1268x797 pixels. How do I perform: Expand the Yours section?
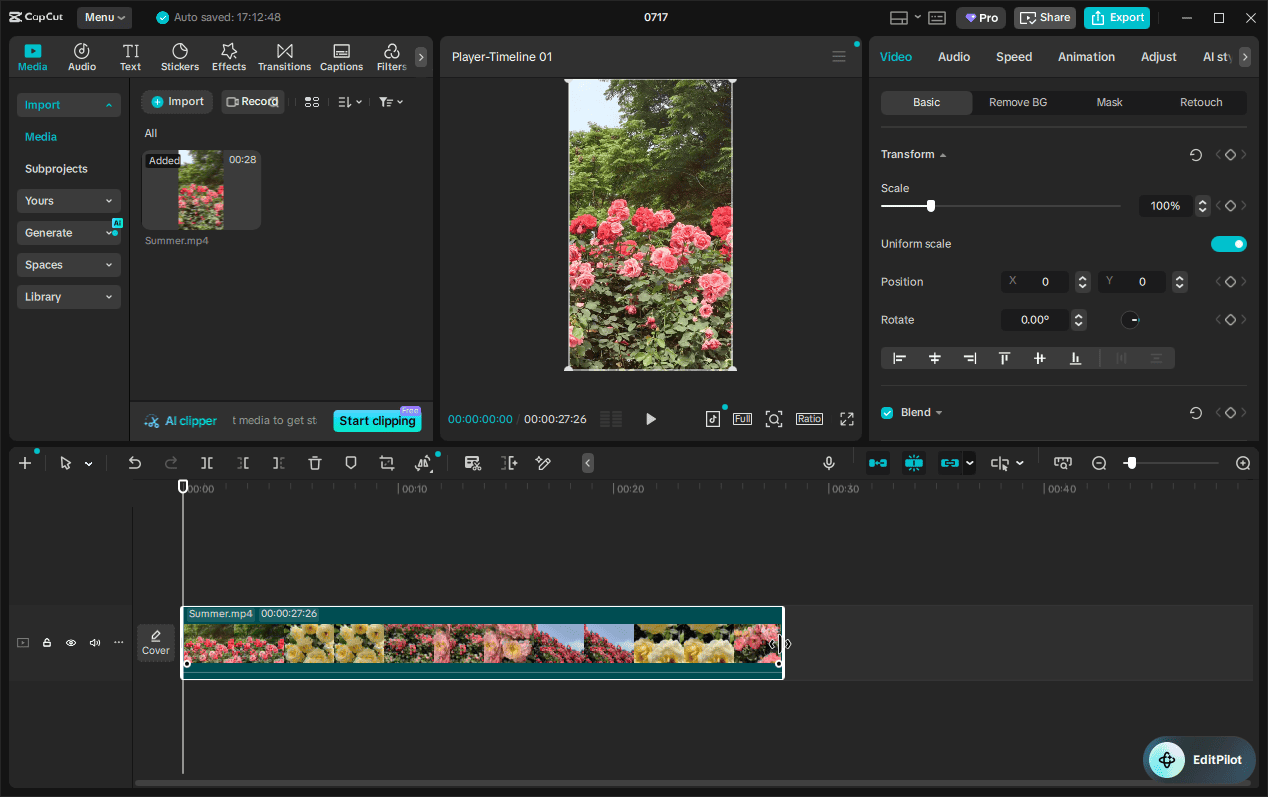pyautogui.click(x=69, y=201)
